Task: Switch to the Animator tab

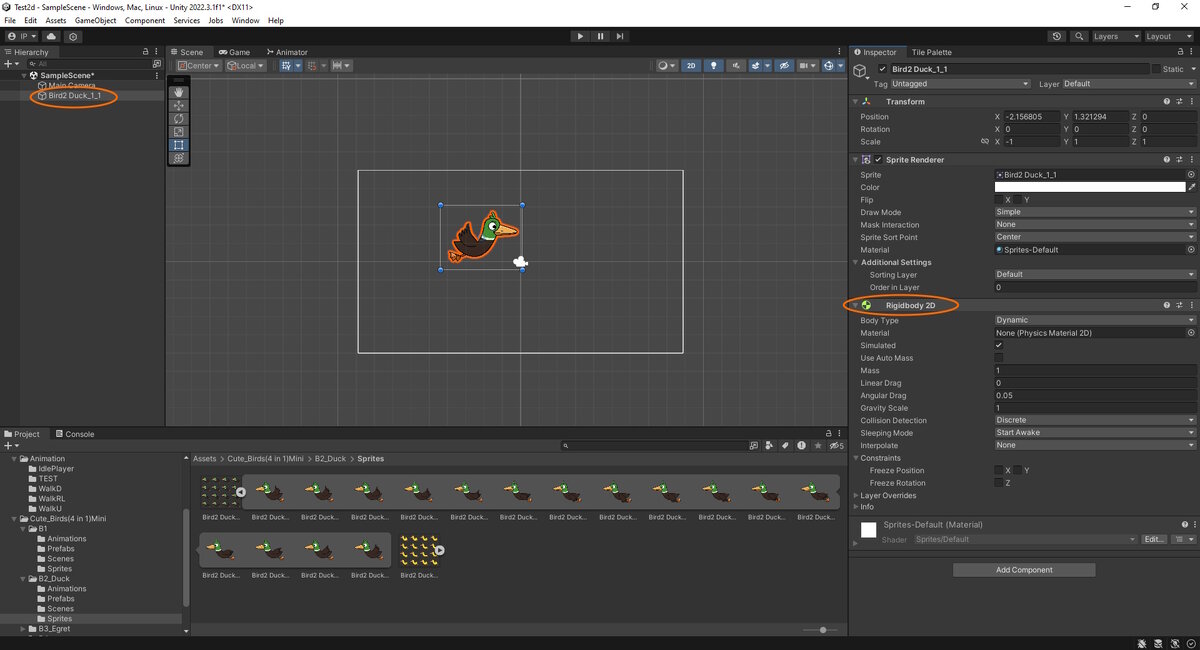Action: pos(285,52)
